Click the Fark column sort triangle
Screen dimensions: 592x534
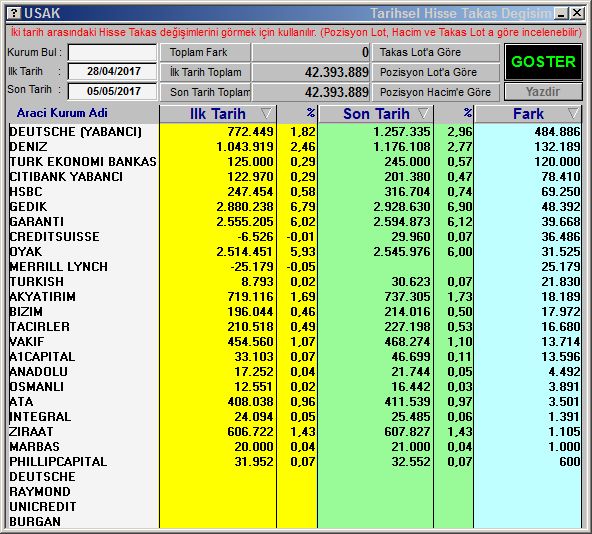click(573, 113)
